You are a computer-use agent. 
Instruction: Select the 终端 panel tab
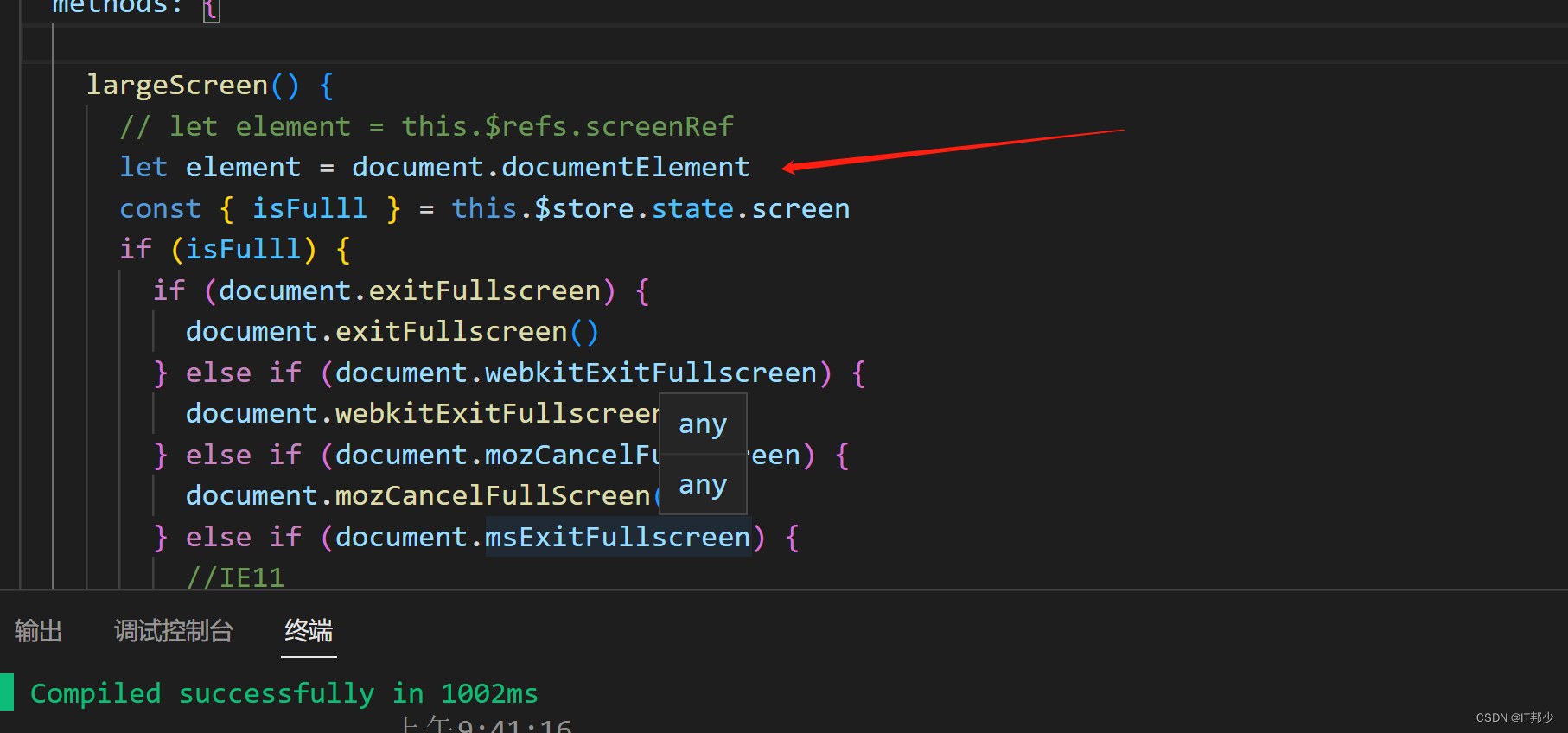[309, 631]
